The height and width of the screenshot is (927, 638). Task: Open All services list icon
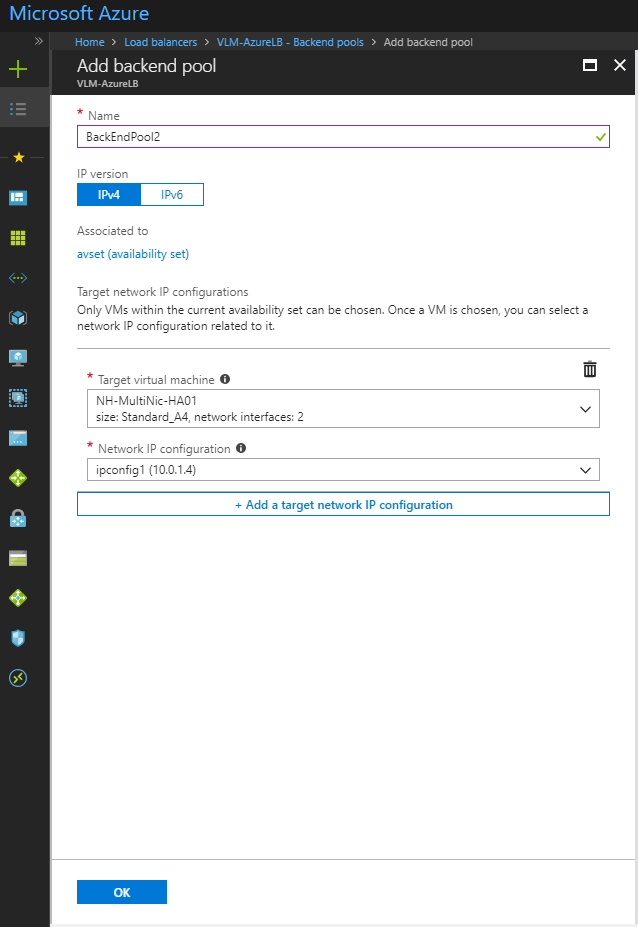(x=18, y=109)
